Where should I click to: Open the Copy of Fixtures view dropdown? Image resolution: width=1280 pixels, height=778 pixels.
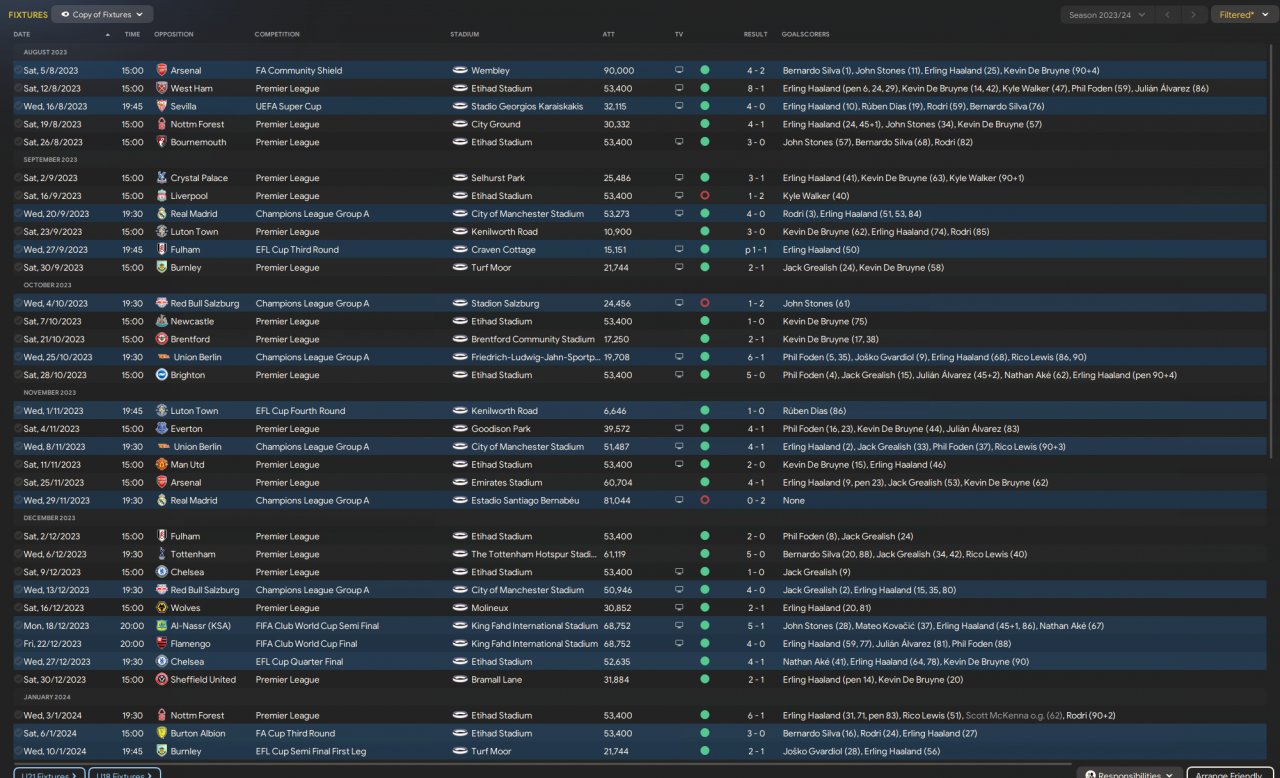(x=102, y=15)
